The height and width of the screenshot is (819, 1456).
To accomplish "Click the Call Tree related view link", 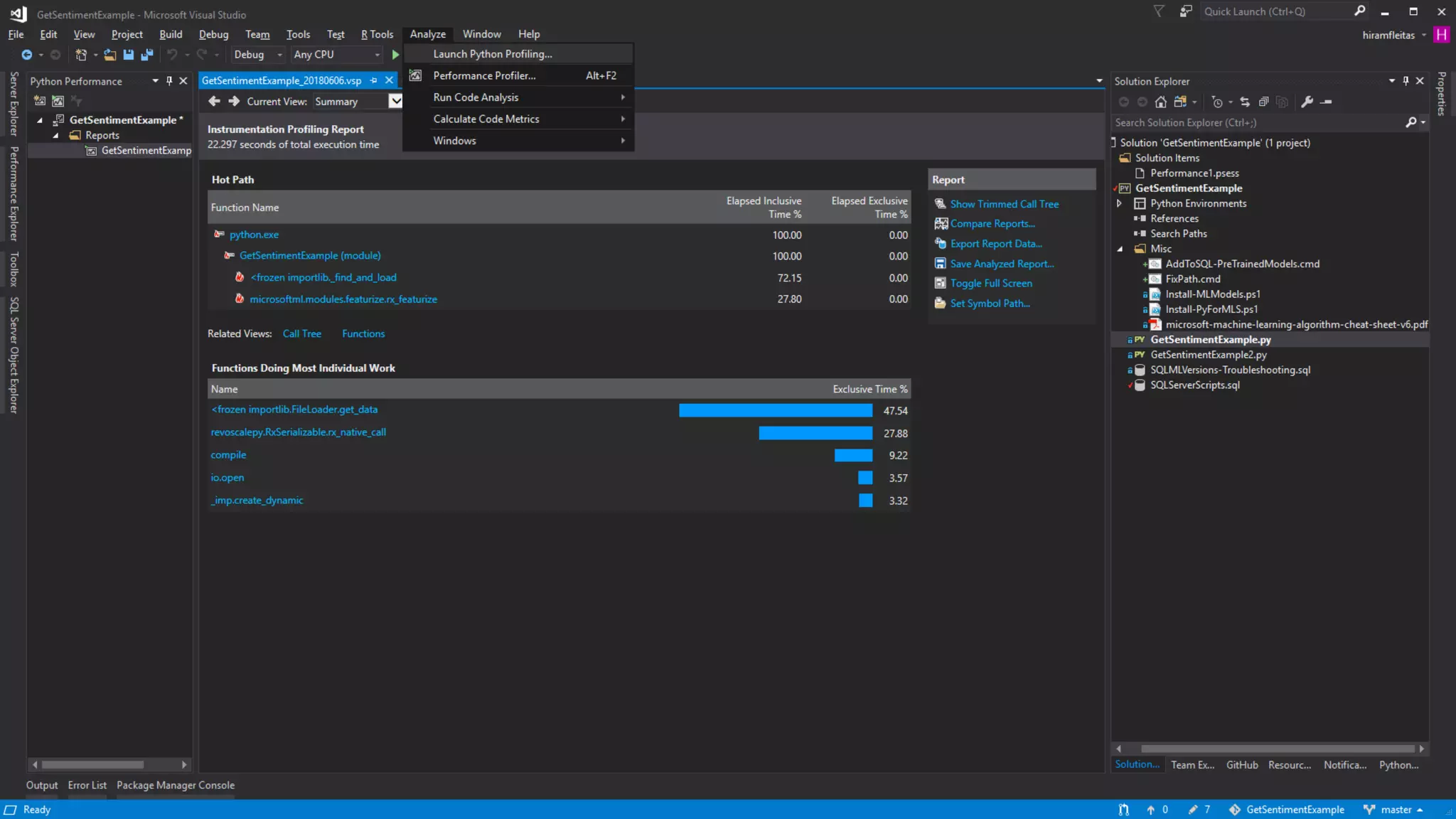I will tap(301, 333).
